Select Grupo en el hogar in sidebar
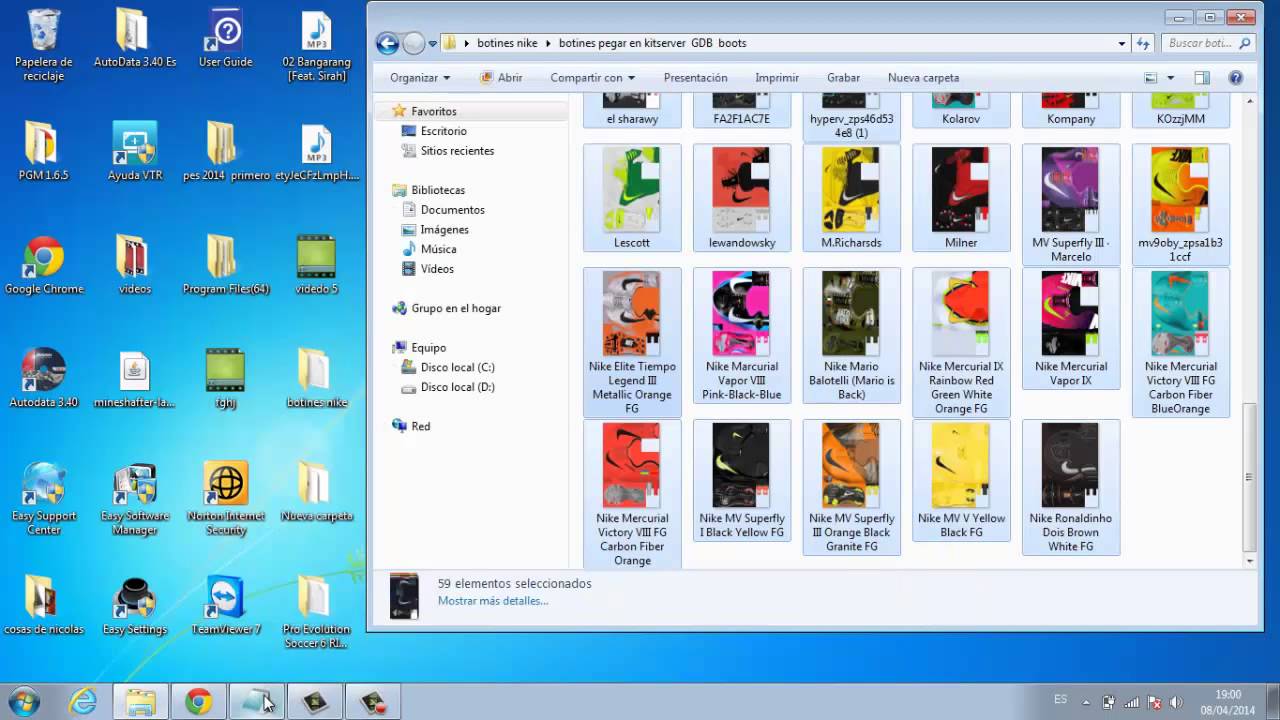 (456, 308)
